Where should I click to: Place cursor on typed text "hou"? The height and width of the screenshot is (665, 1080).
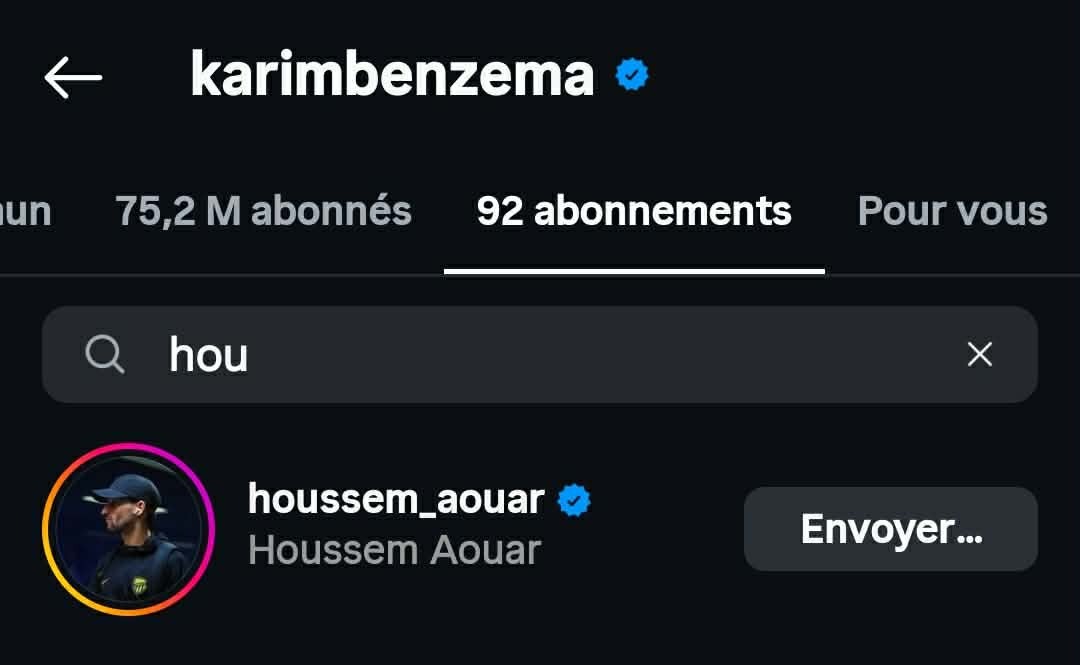pyautogui.click(x=209, y=354)
